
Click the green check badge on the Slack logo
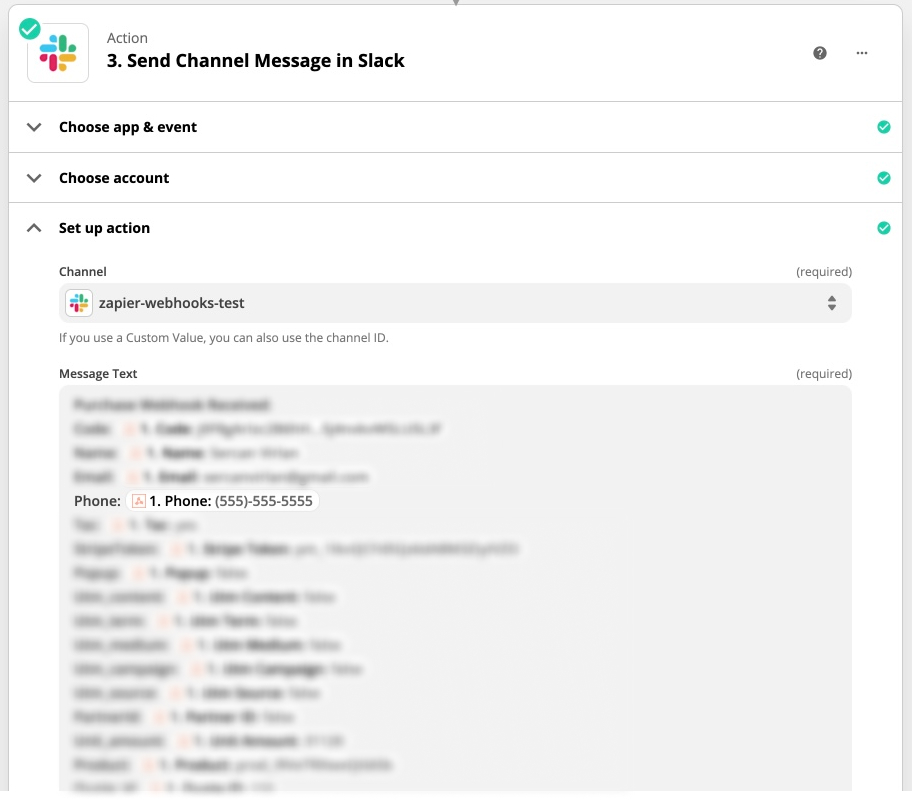coord(30,29)
